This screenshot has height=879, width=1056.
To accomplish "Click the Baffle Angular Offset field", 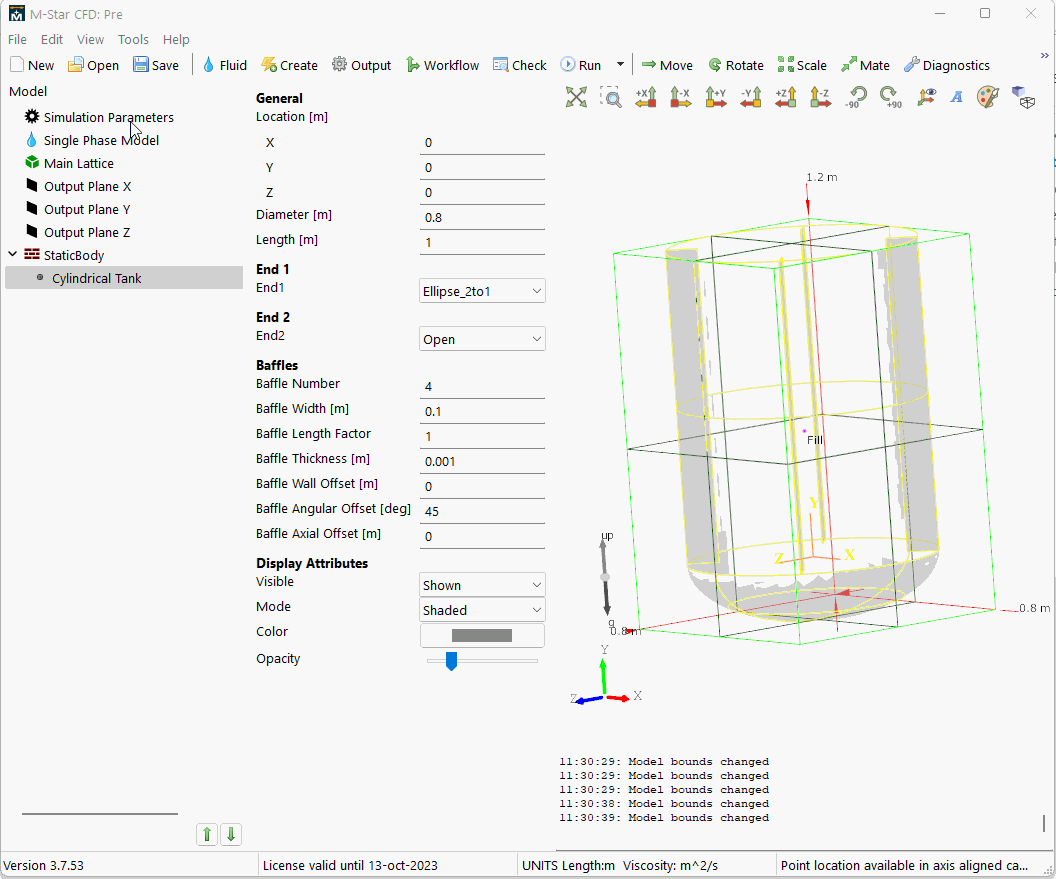I will coord(482,511).
